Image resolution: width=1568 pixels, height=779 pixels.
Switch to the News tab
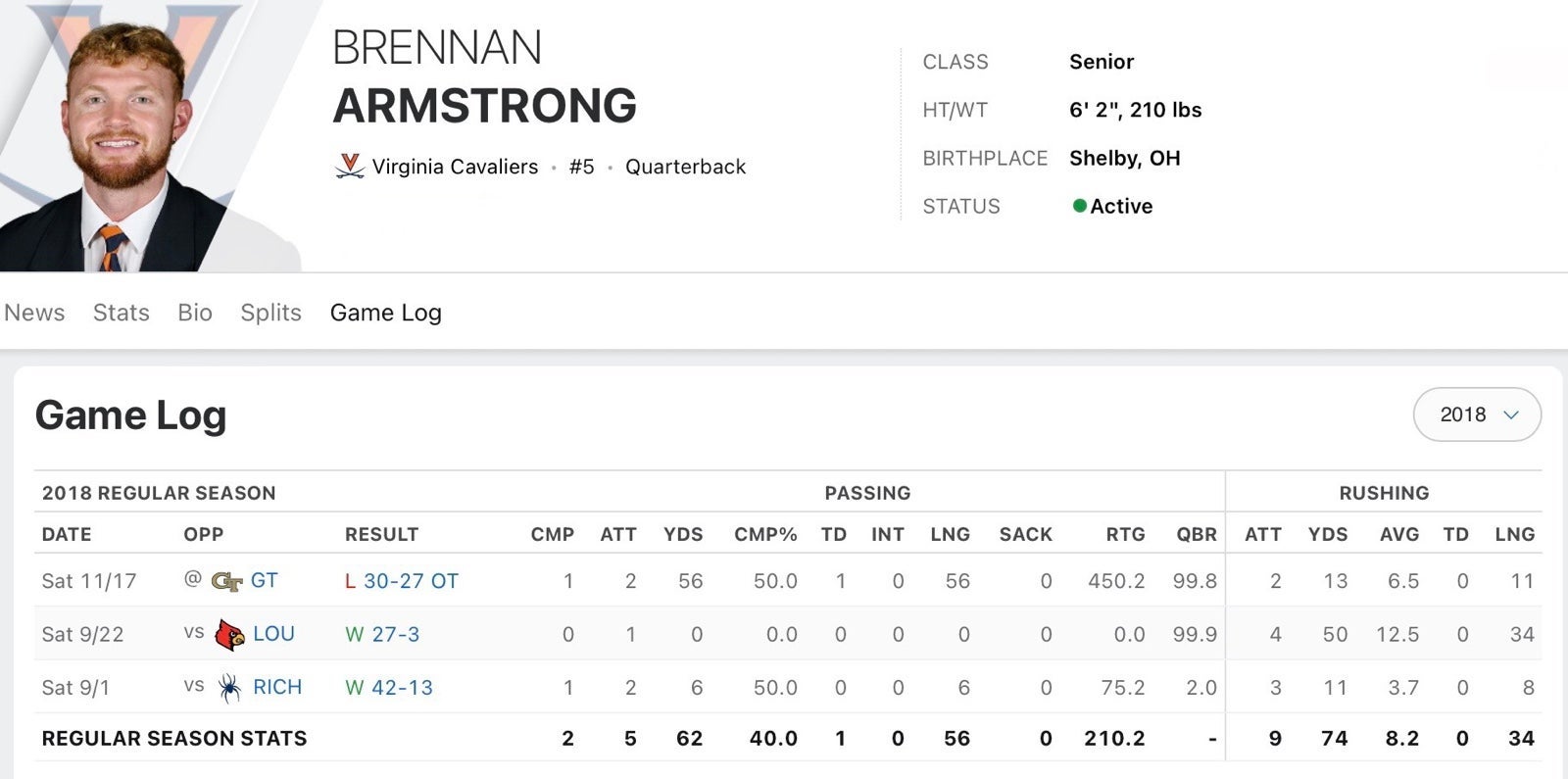tap(34, 313)
